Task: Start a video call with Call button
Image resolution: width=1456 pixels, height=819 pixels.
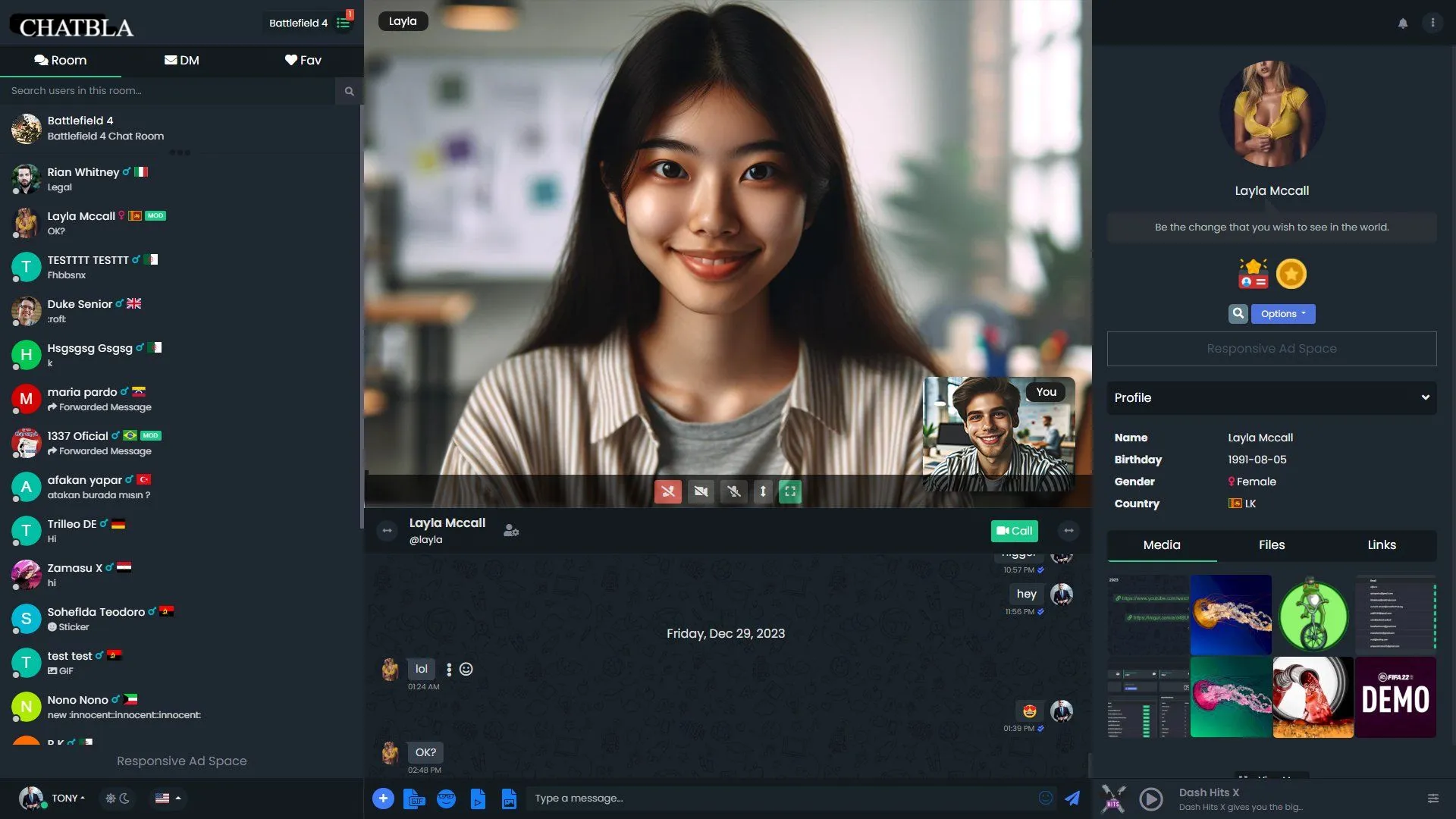Action: click(x=1014, y=531)
